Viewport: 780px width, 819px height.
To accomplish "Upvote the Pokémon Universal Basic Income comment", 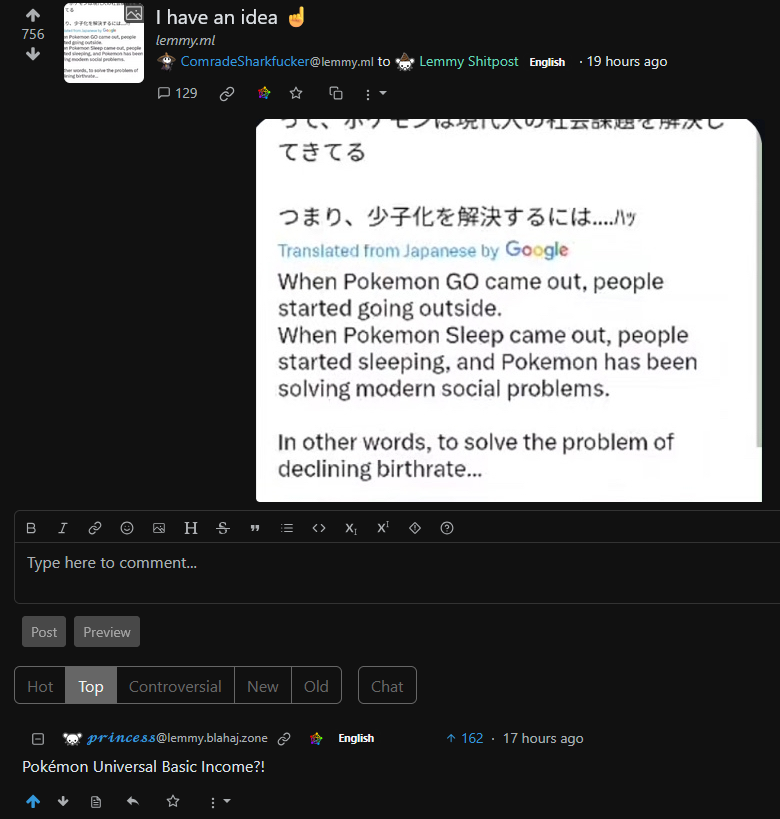I will pos(33,801).
